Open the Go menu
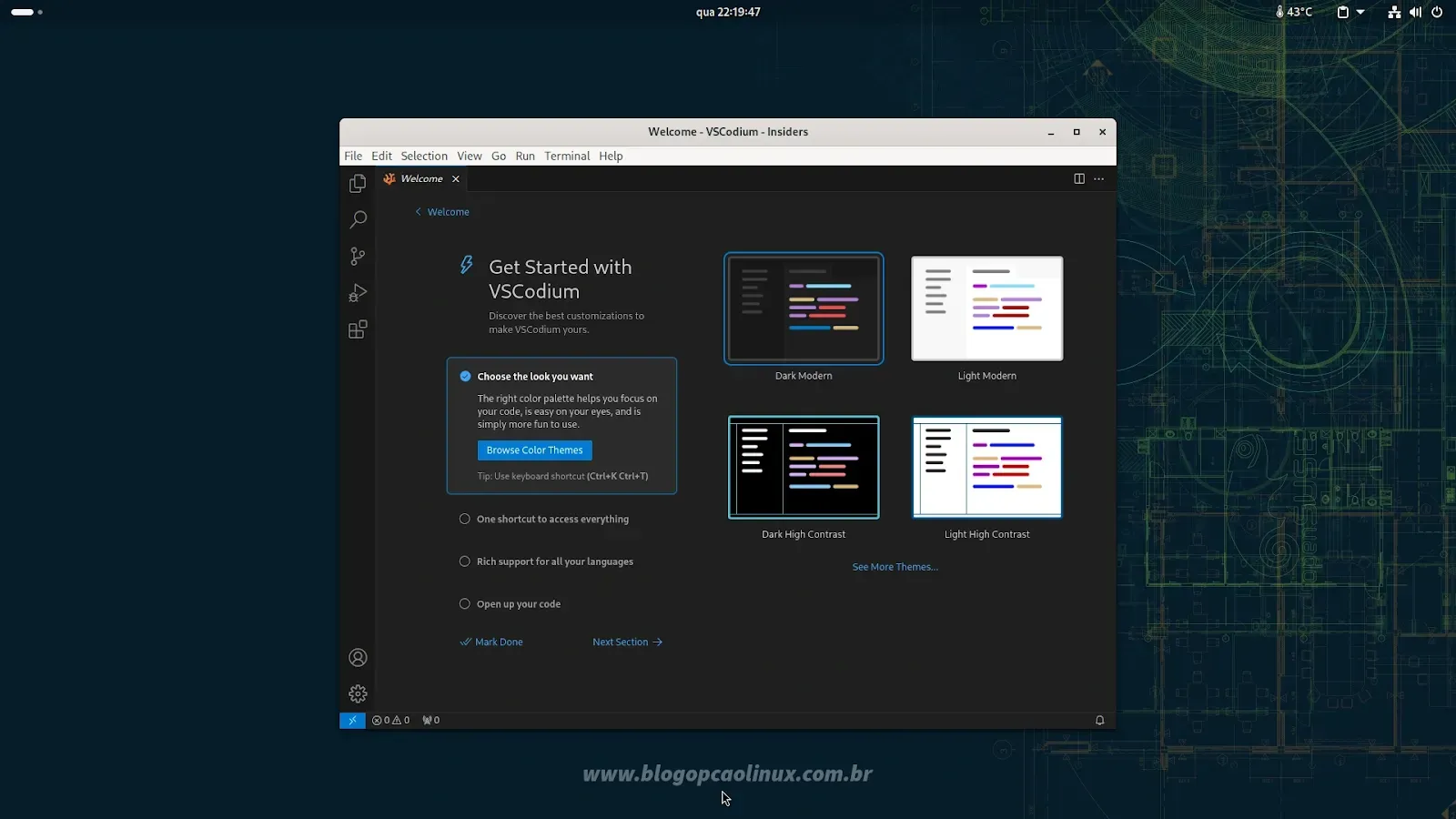The image size is (1456, 819). (x=499, y=156)
